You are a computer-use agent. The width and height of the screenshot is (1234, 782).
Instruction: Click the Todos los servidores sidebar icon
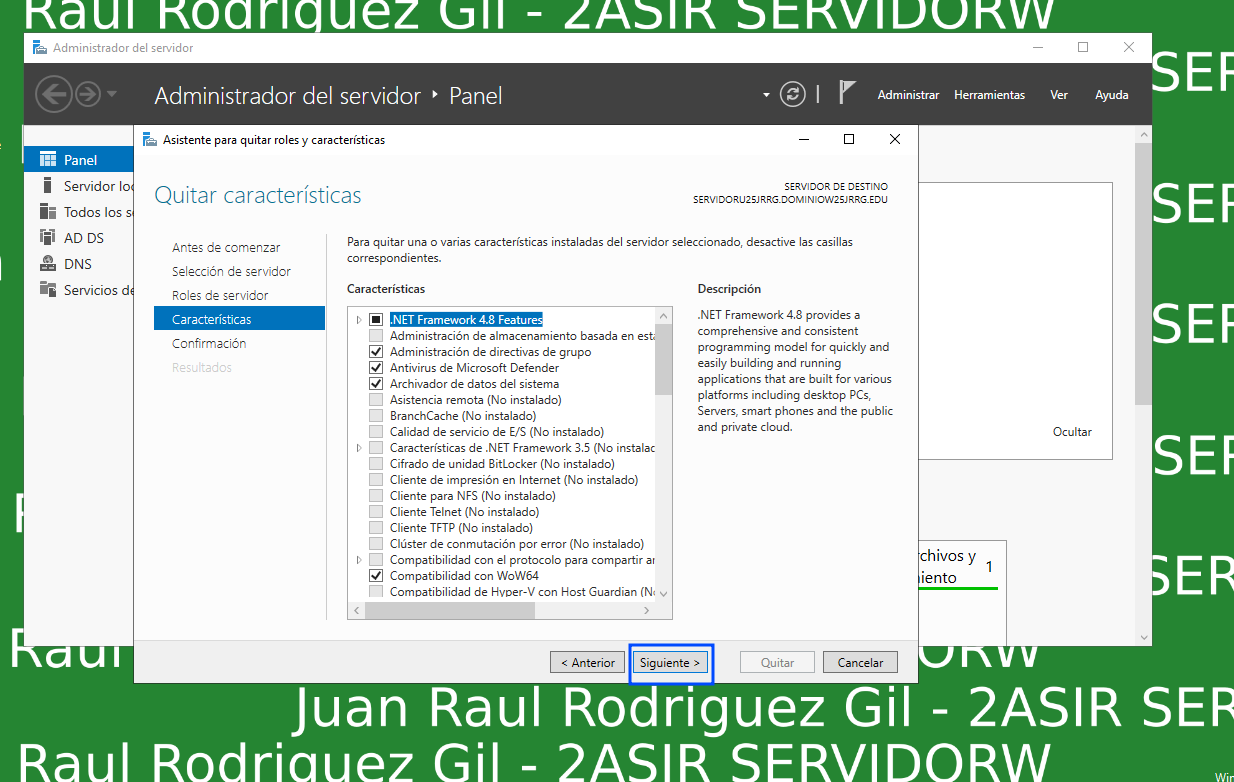[47, 212]
